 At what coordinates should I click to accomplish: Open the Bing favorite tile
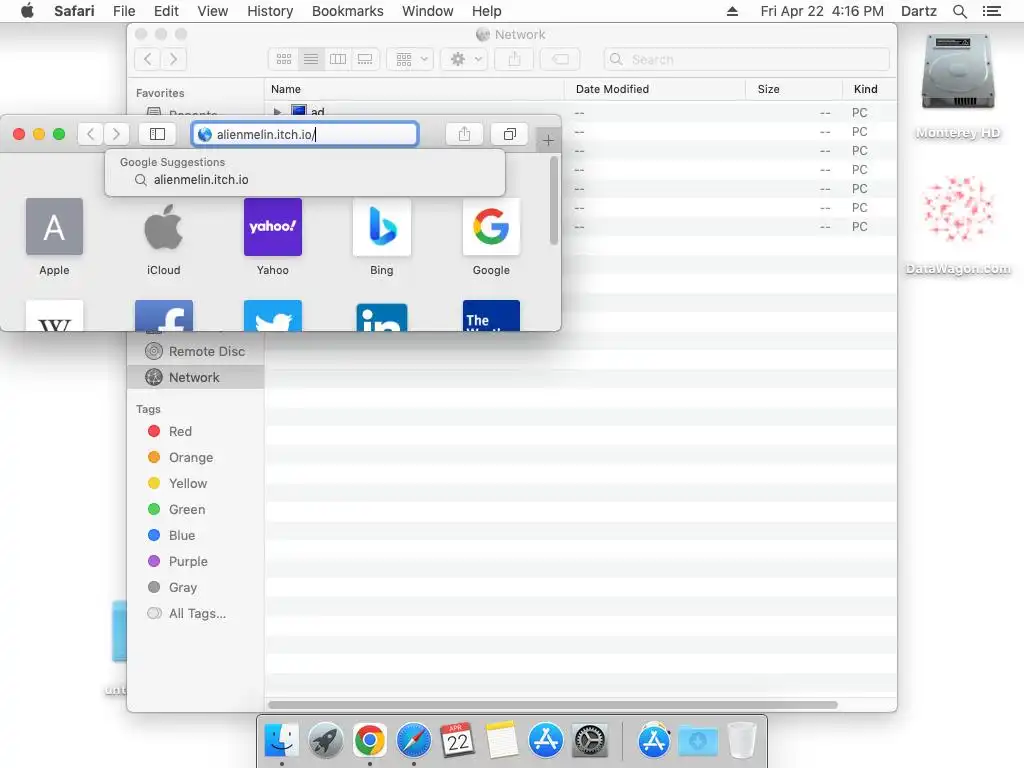382,236
